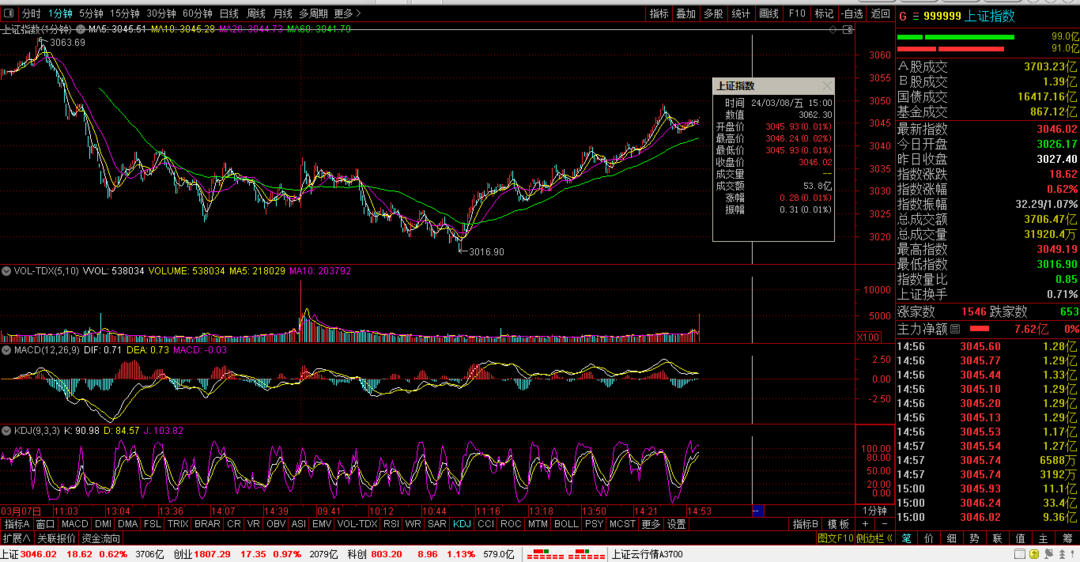Toggle -自选 watchlist button

(852, 13)
